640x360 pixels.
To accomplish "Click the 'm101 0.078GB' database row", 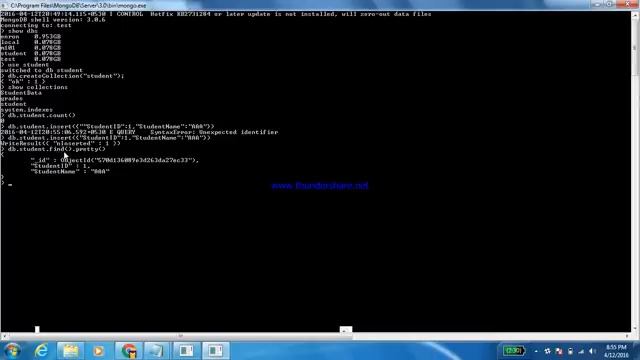I will coord(31,48).
